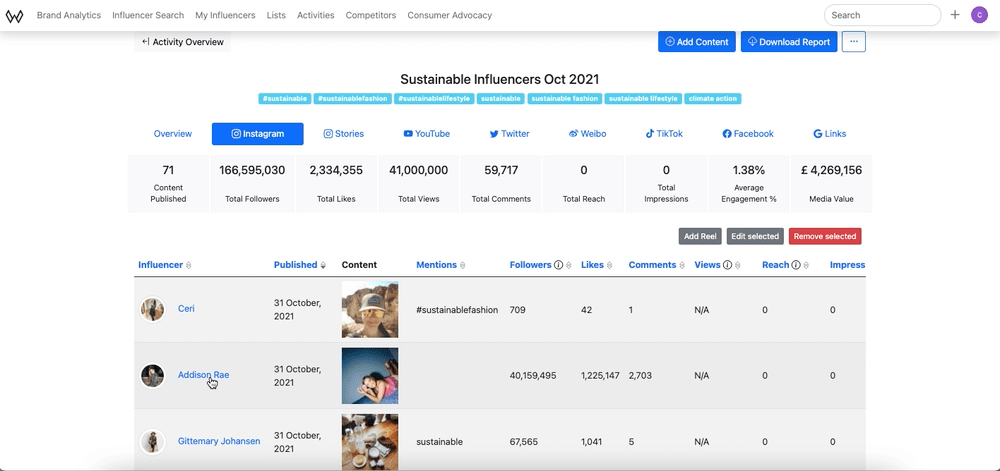Image resolution: width=1000 pixels, height=471 pixels.
Task: Click the Average Engagement 1.38% stat
Action: pyautogui.click(x=749, y=184)
